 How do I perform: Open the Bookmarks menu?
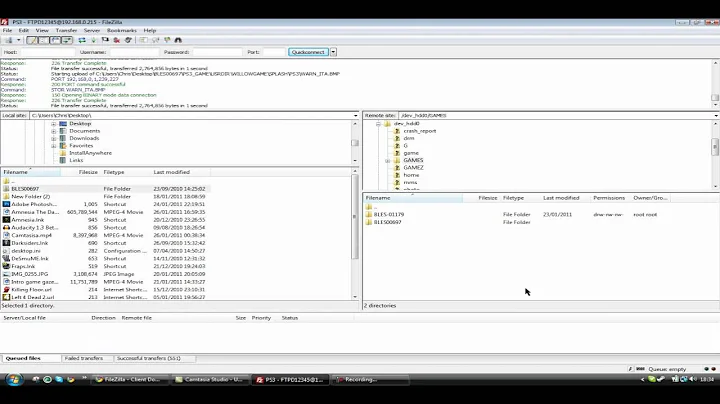tap(122, 30)
